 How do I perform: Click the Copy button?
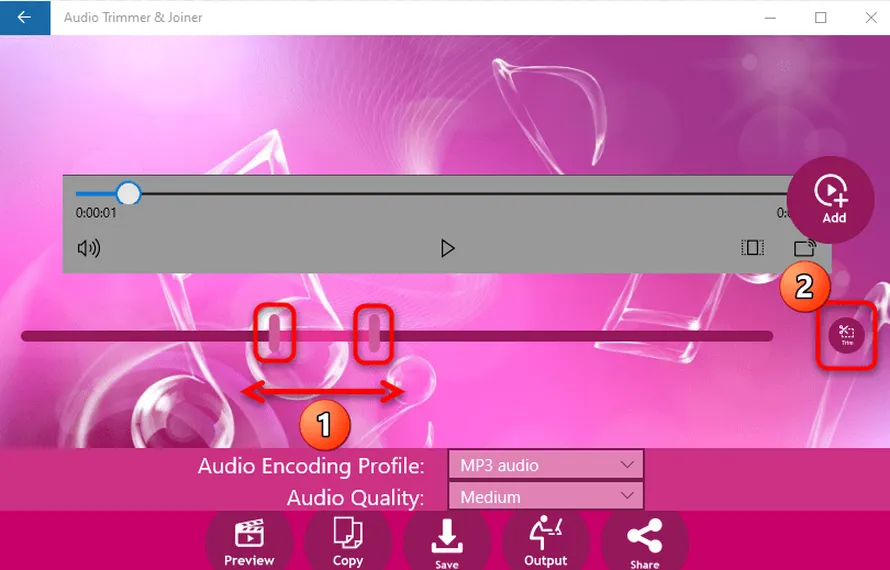pos(348,543)
